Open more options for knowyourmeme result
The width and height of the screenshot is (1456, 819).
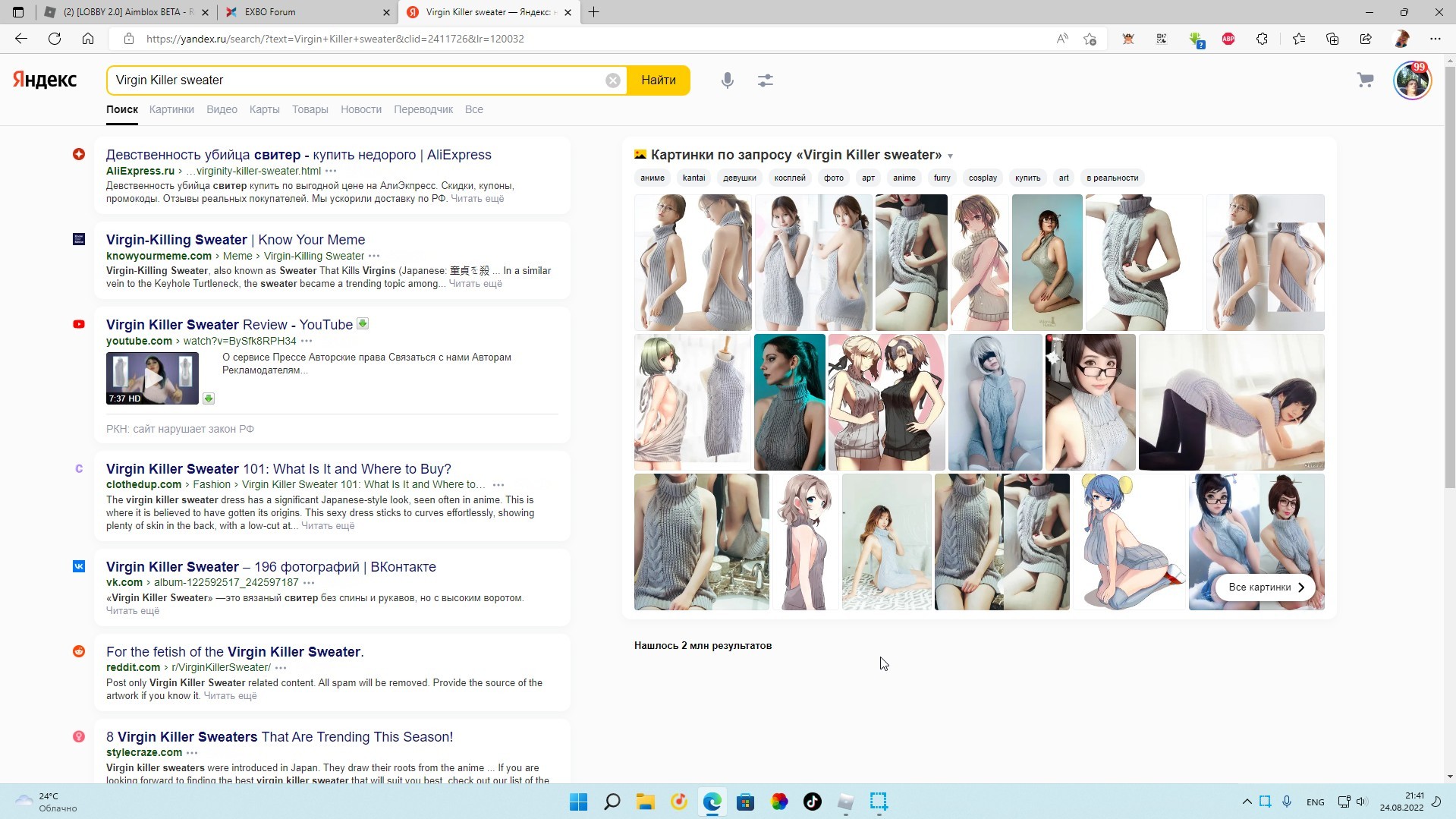coord(374,257)
